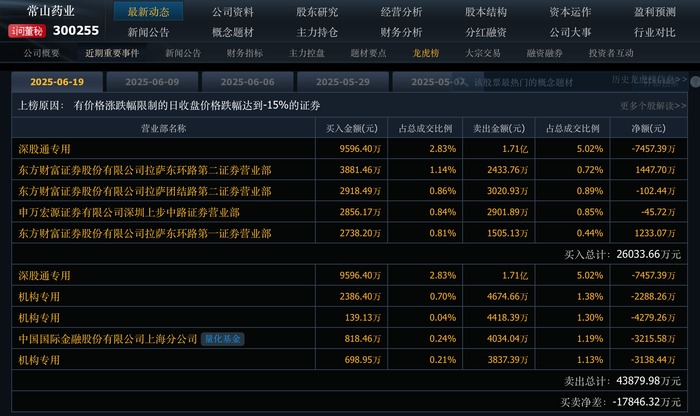The height and width of the screenshot is (416, 700).
Task: Switch to 公司概要 sub-tab
Action: point(42,53)
